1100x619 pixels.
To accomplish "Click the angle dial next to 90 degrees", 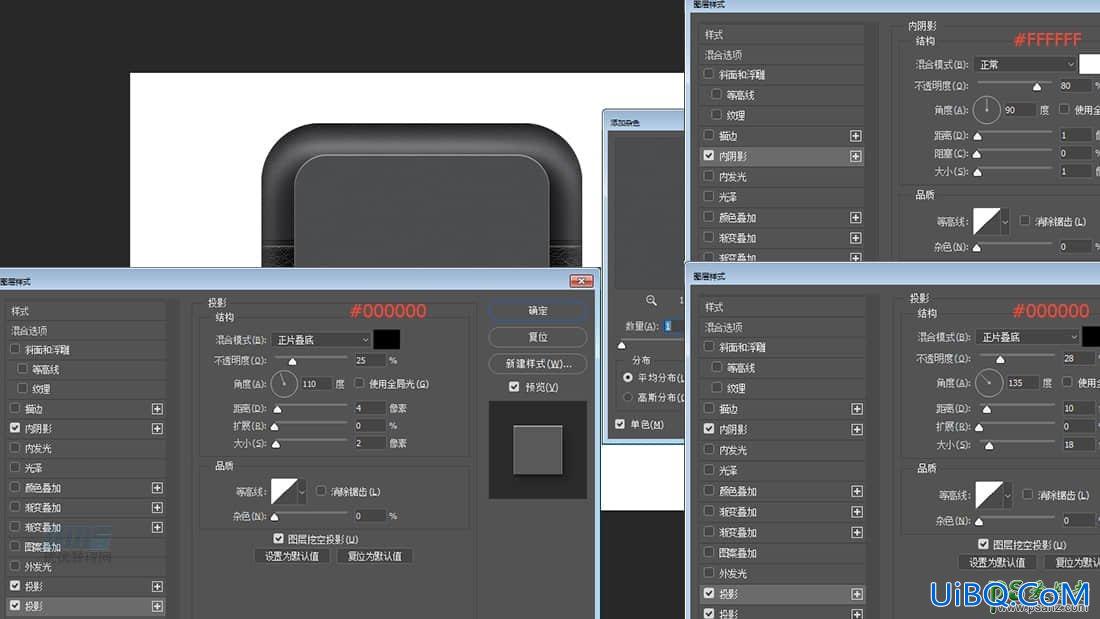I will tap(986, 109).
